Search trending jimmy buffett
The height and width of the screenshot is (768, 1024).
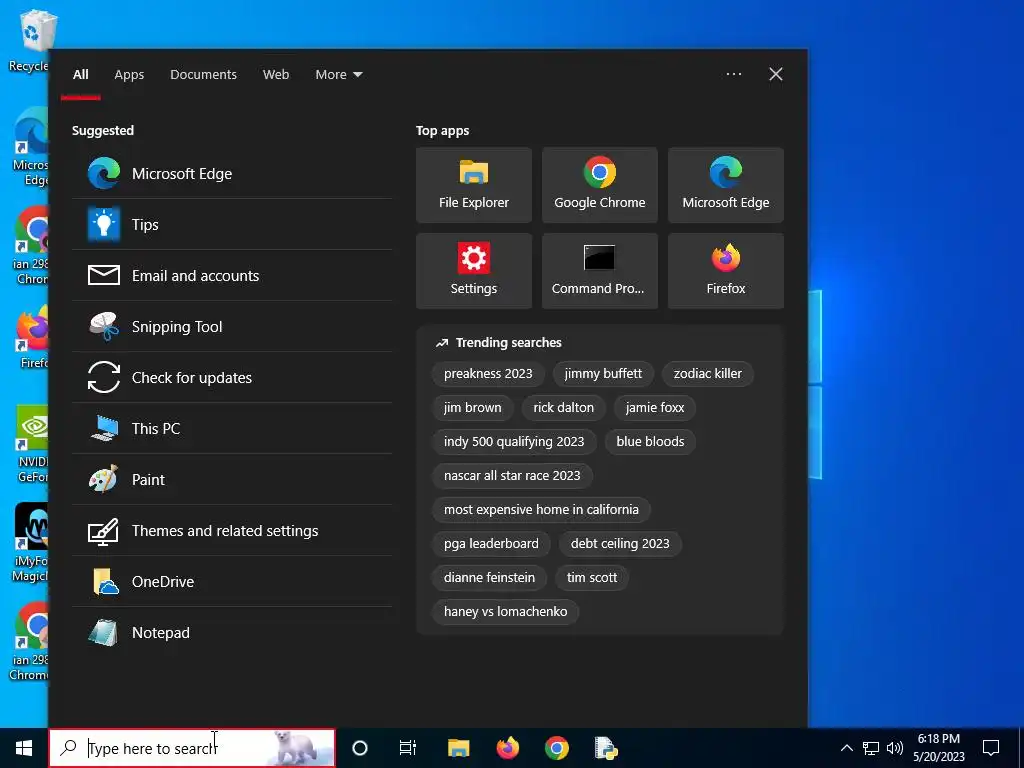(x=603, y=374)
